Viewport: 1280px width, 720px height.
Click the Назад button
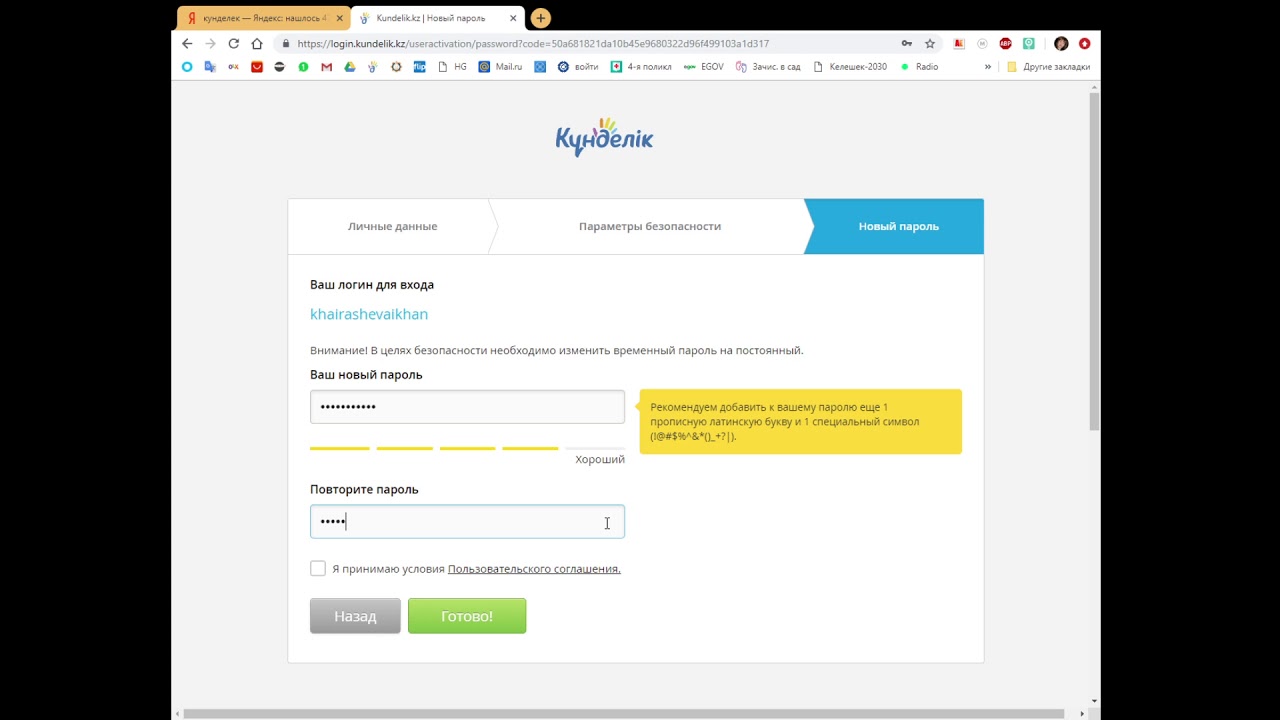(x=355, y=616)
